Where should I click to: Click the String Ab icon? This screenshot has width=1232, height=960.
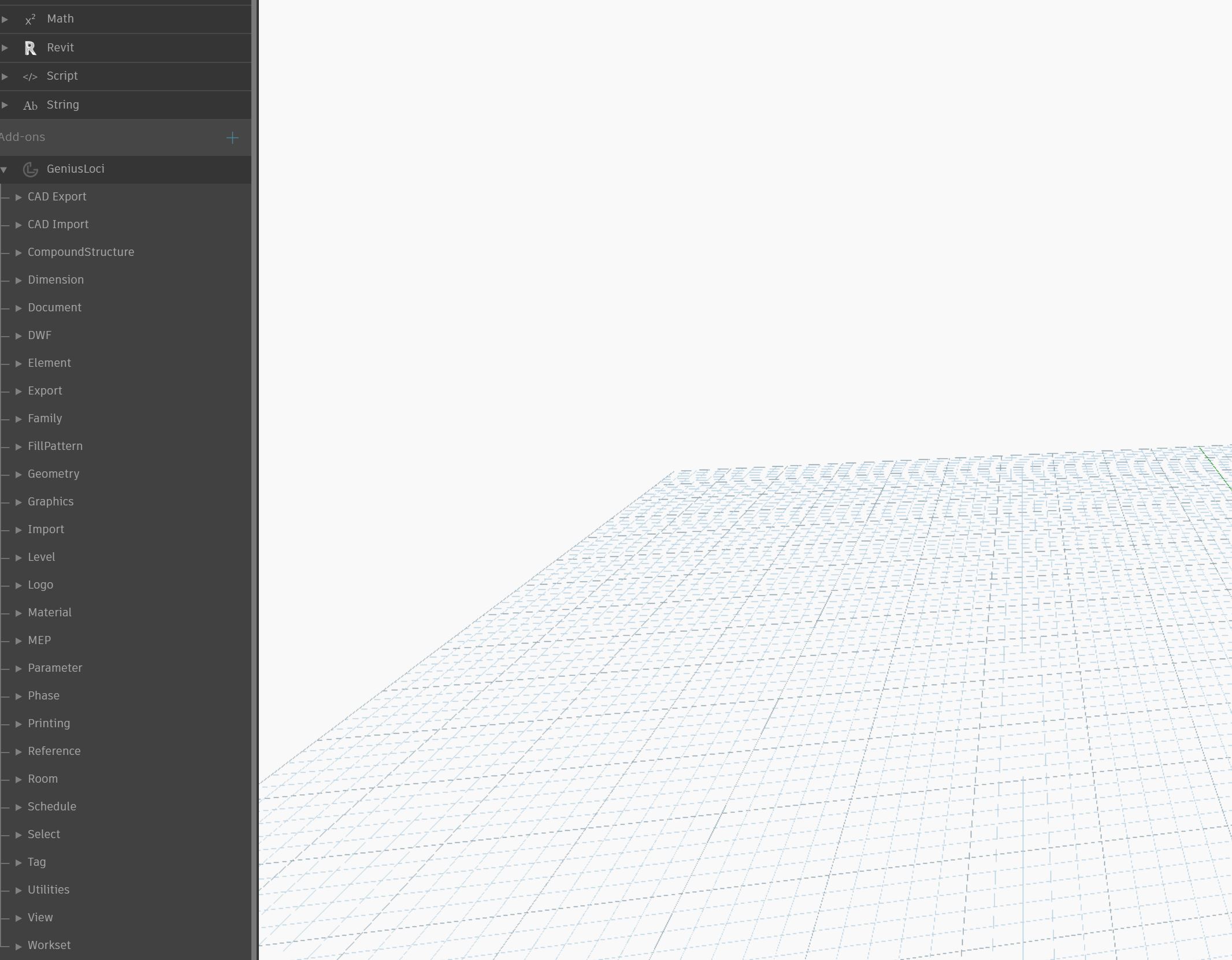(x=30, y=106)
